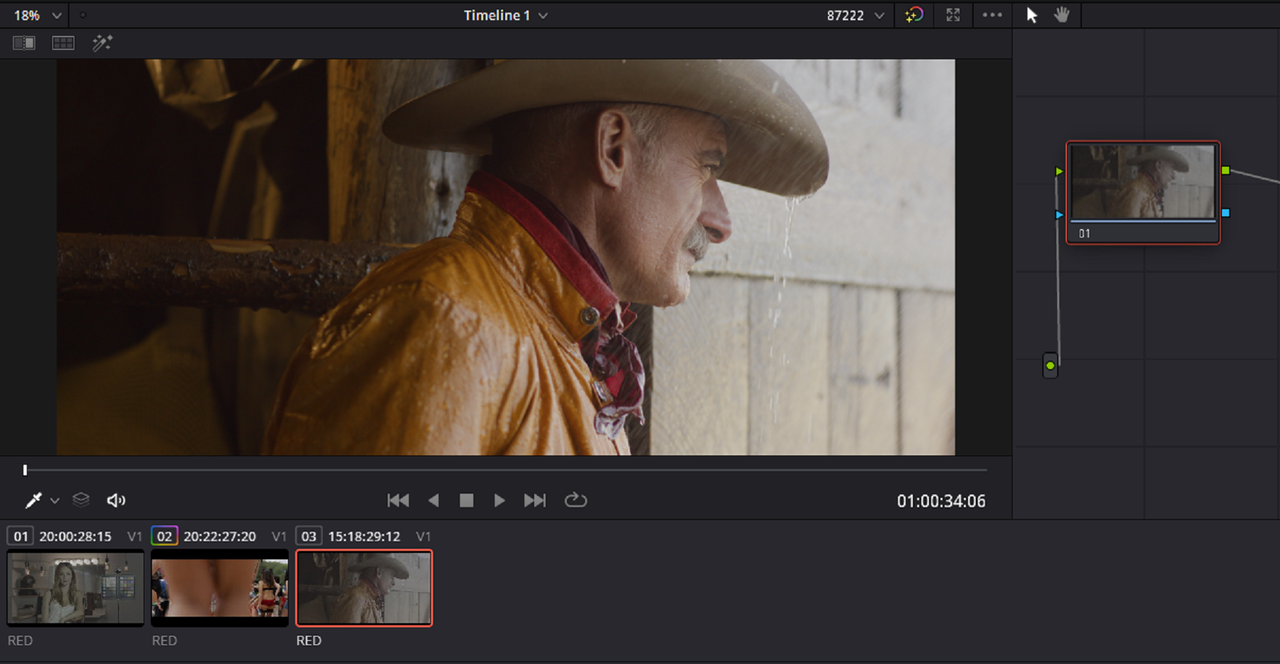
Task: Toggle bypass color grades icon
Action: coord(914,15)
